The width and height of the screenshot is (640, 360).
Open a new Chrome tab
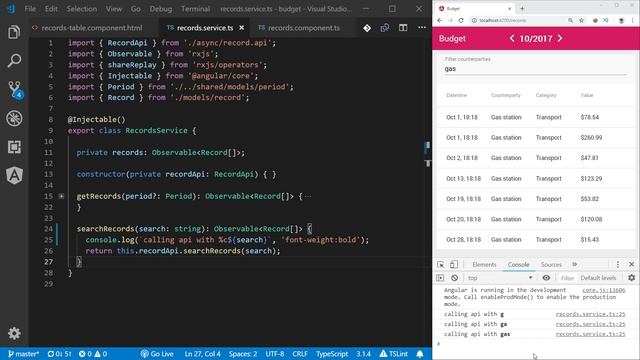(522, 8)
